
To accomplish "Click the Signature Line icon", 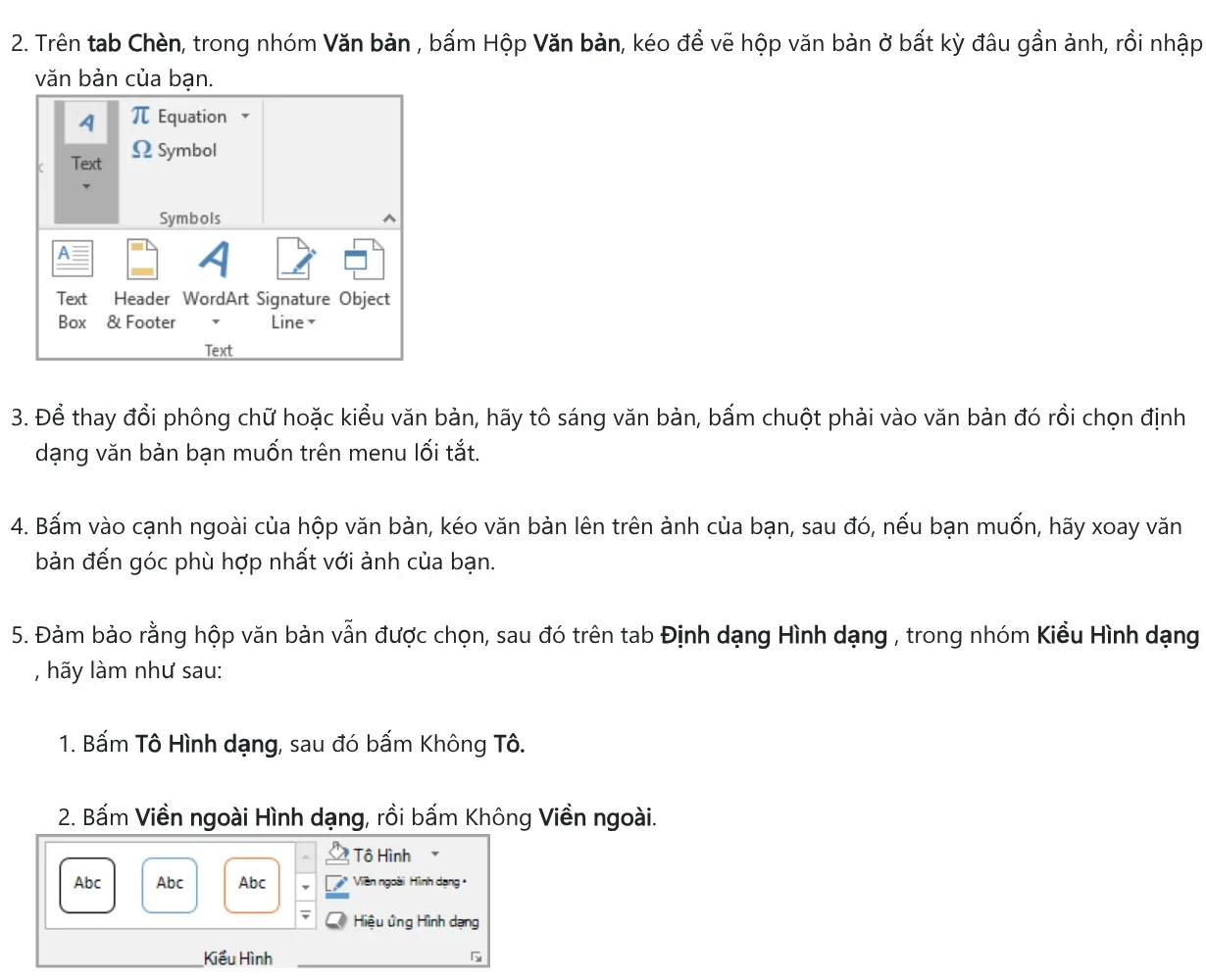I will click(x=295, y=260).
